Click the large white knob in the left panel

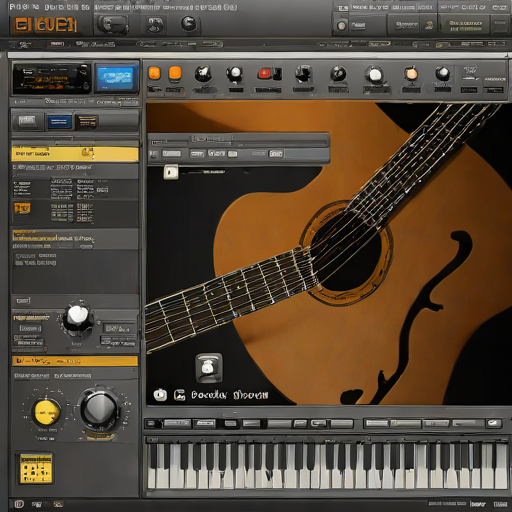pyautogui.click(x=78, y=317)
